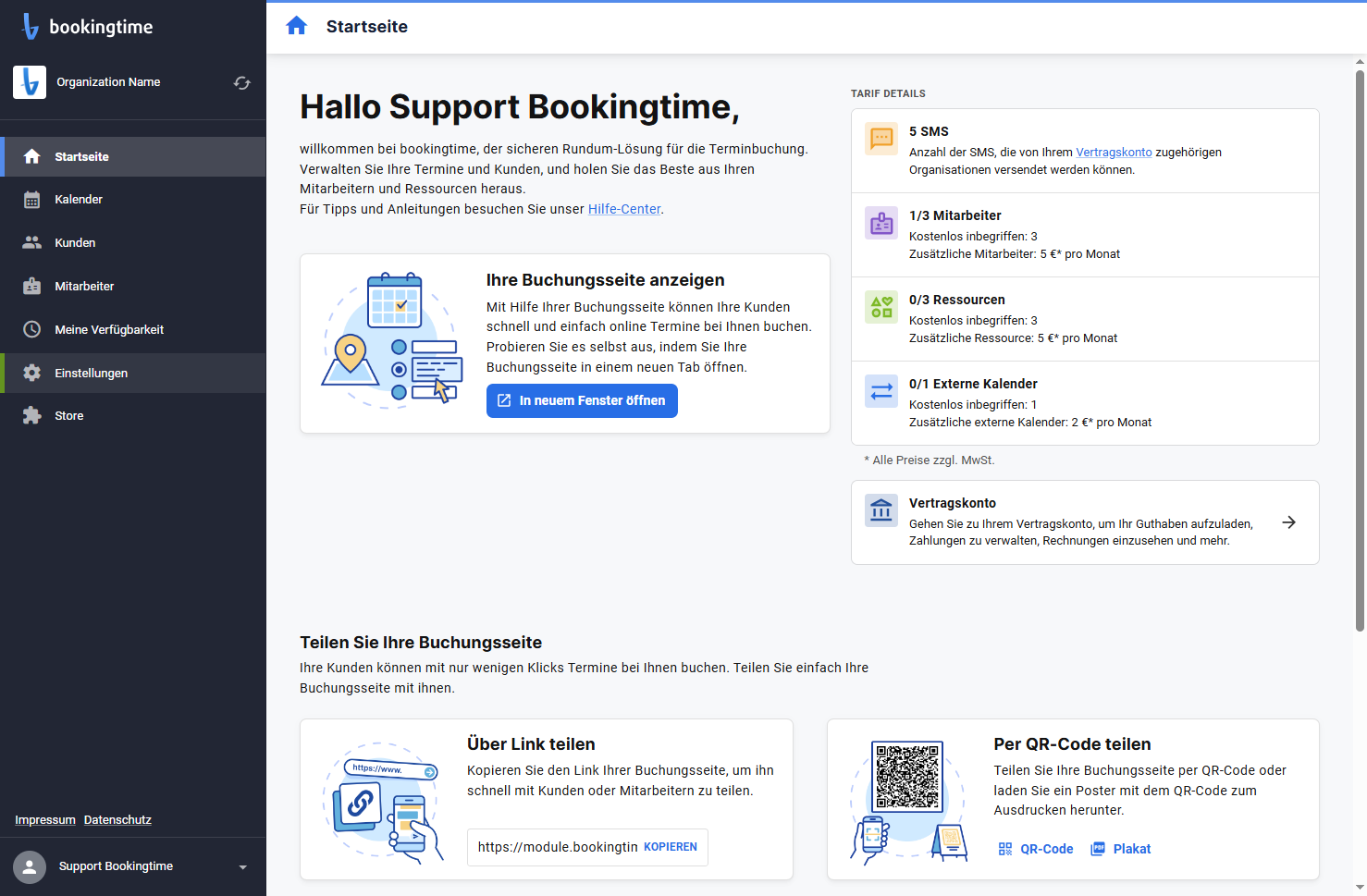This screenshot has height=896, width=1367.
Task: Expand the Support Bookingtime user menu arrow
Action: 243,867
